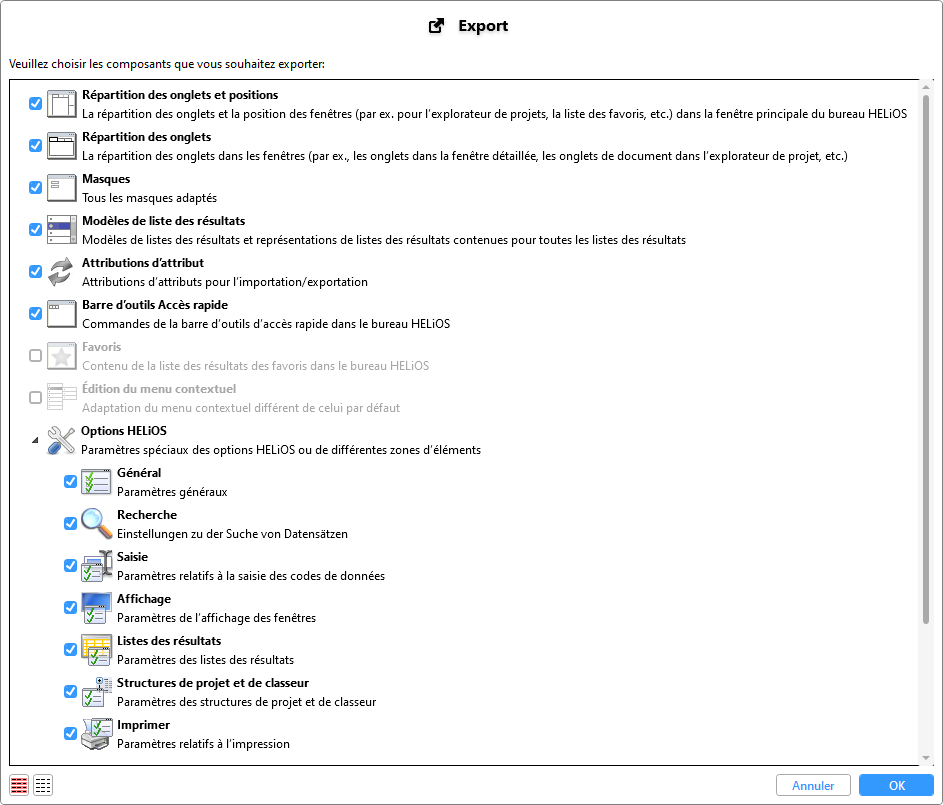The width and height of the screenshot is (943, 805).
Task: Click the Attributions d'attribut arrows icon
Action: [x=61, y=272]
